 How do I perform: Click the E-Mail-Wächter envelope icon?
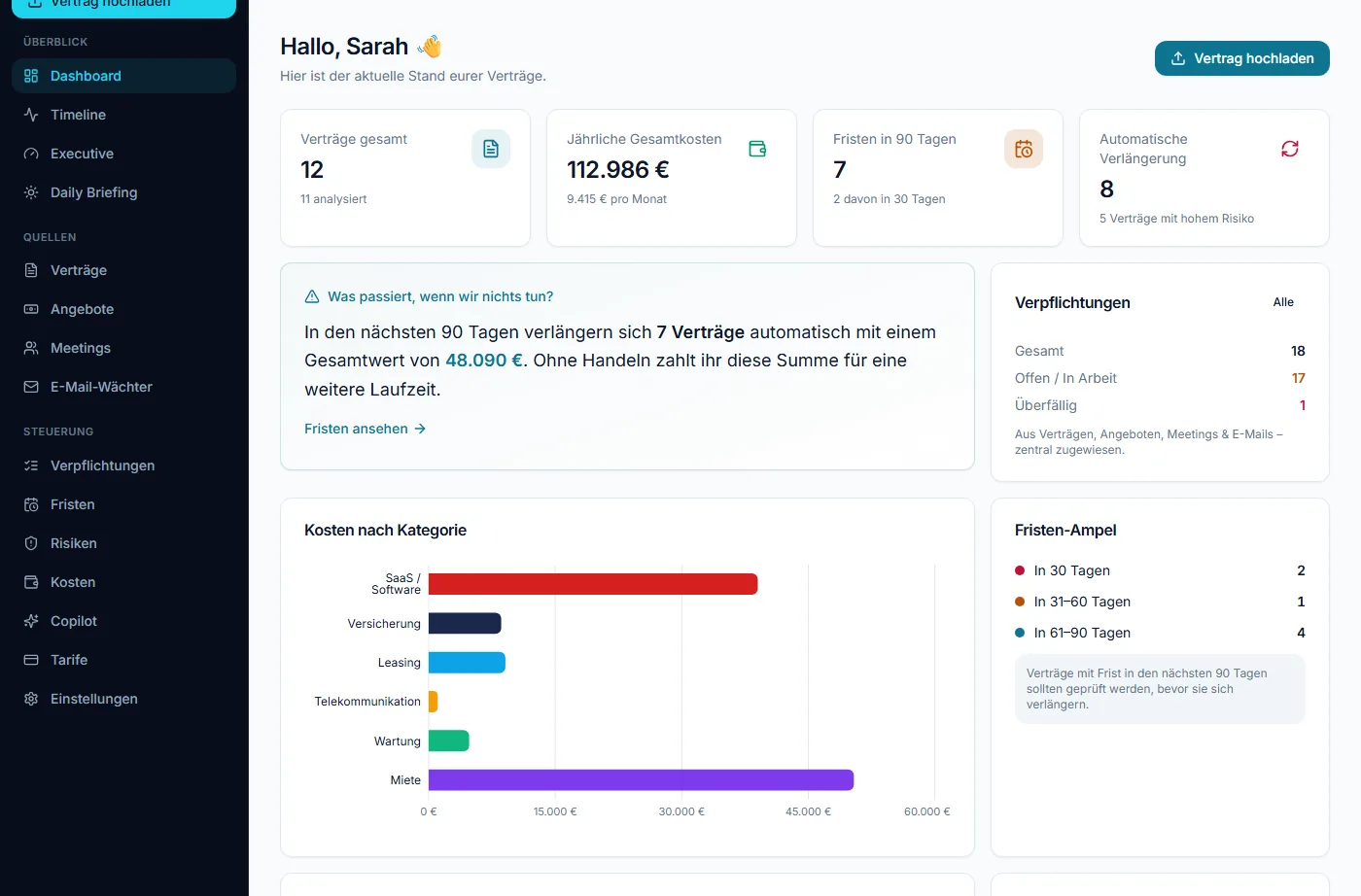click(31, 387)
